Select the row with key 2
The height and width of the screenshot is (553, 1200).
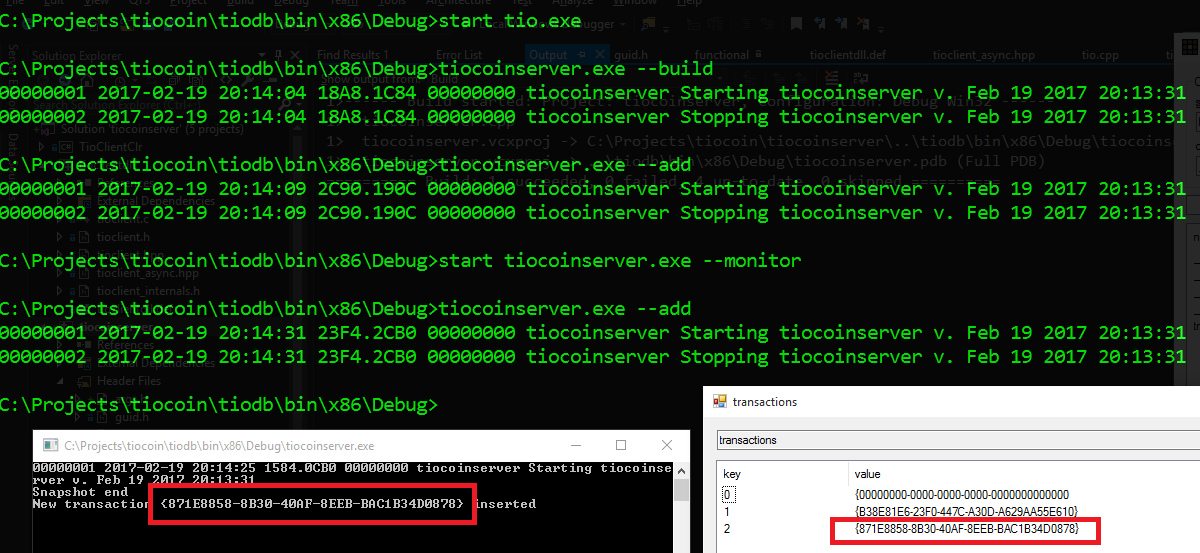tap(728, 528)
